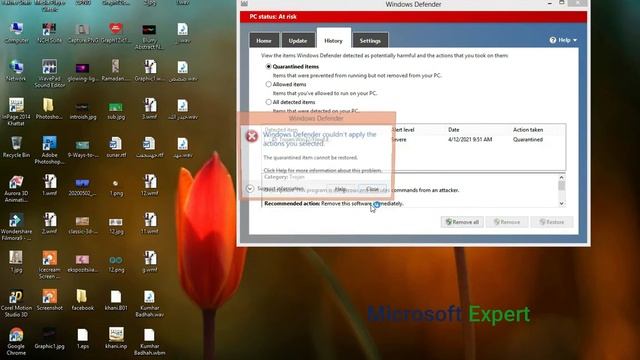Click the 'Severe' alert level cell

click(x=399, y=140)
